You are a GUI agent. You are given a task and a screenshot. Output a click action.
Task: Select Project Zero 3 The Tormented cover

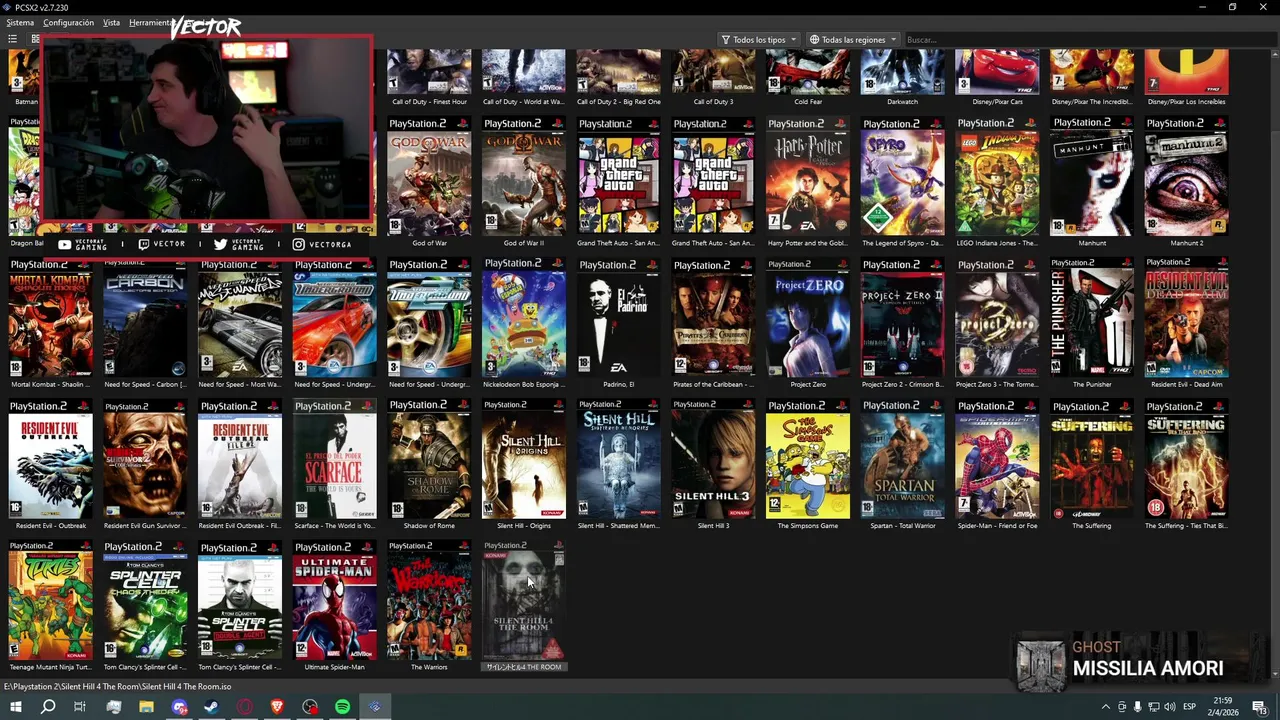coord(997,318)
